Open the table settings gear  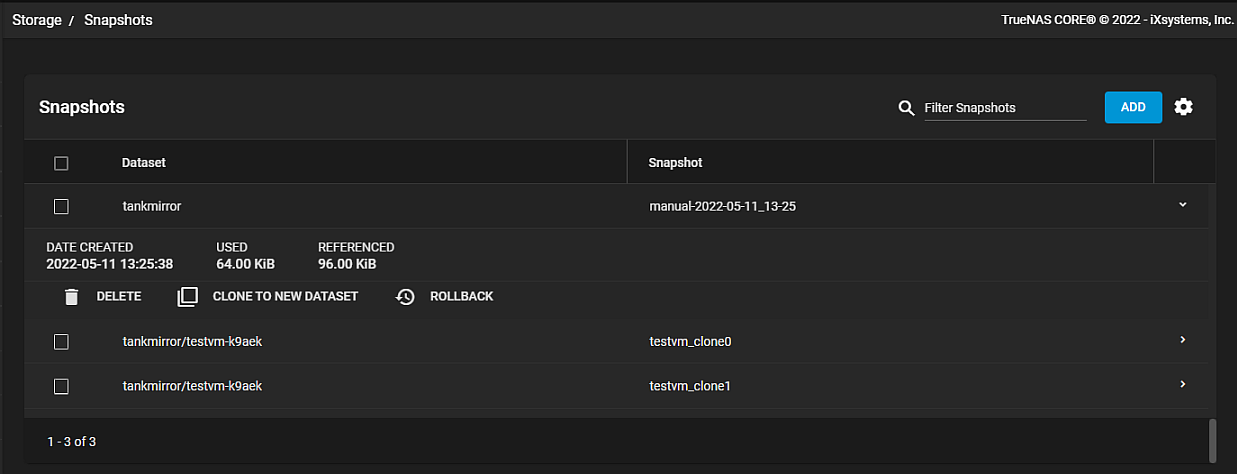[1184, 107]
